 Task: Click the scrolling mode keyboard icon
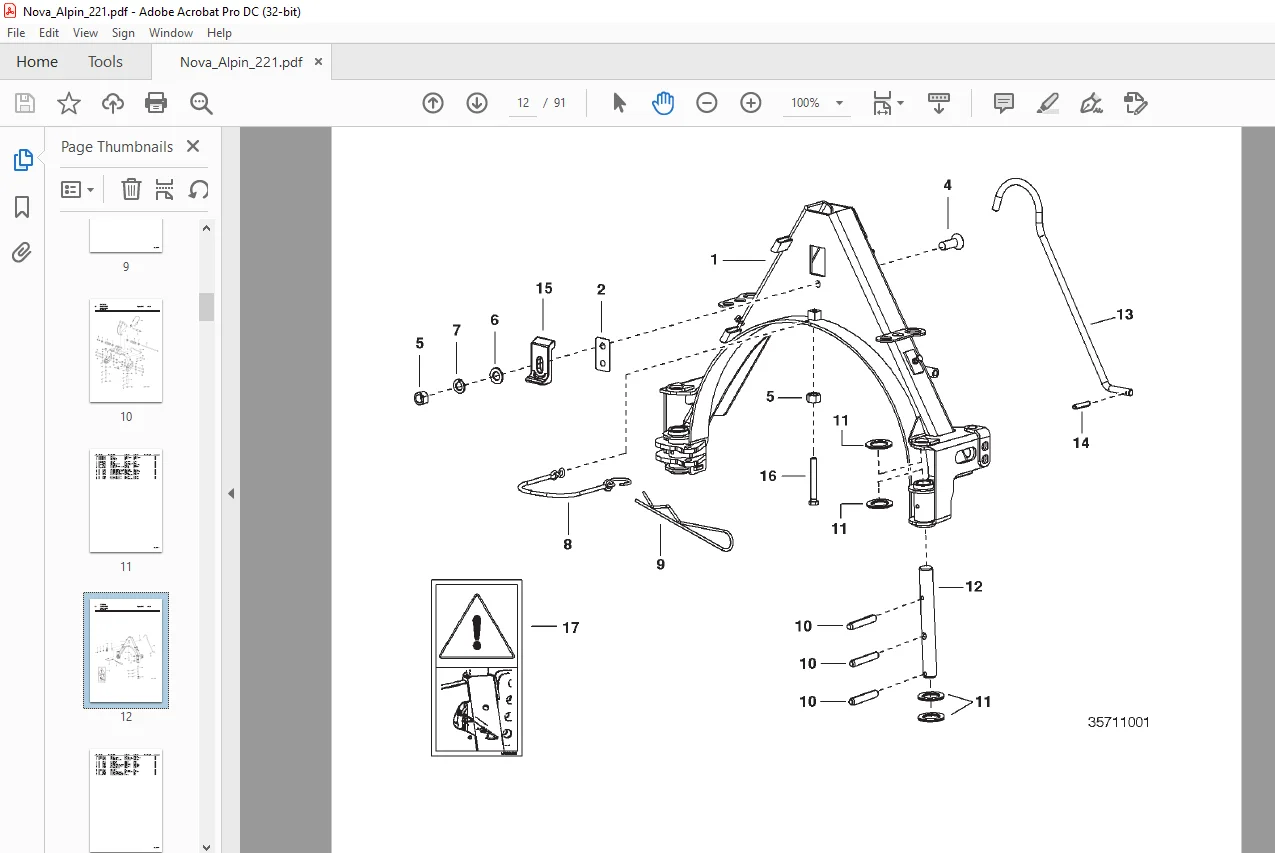point(939,103)
